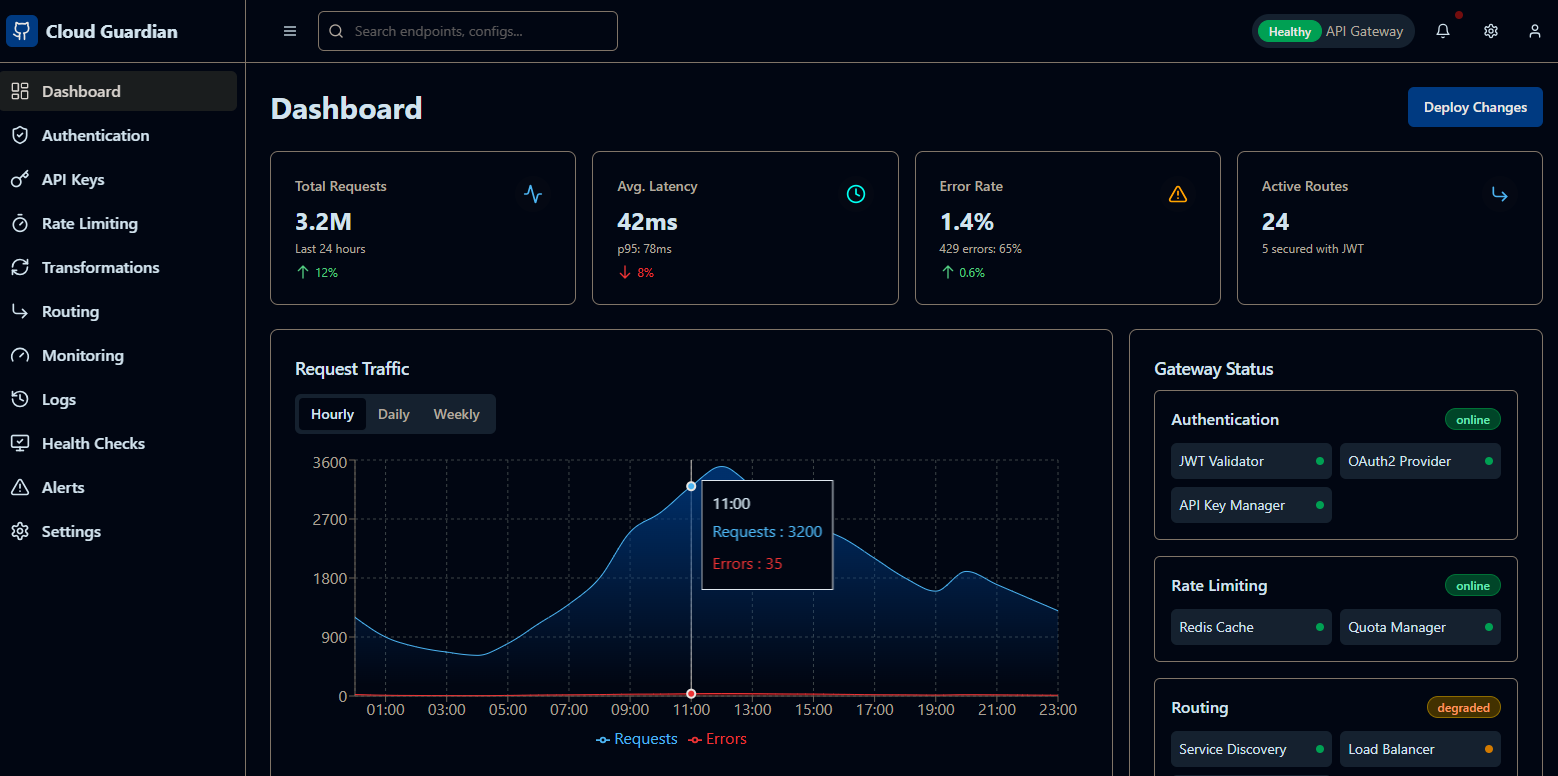
Task: Click the Gateway Status heading
Action: click(1214, 369)
